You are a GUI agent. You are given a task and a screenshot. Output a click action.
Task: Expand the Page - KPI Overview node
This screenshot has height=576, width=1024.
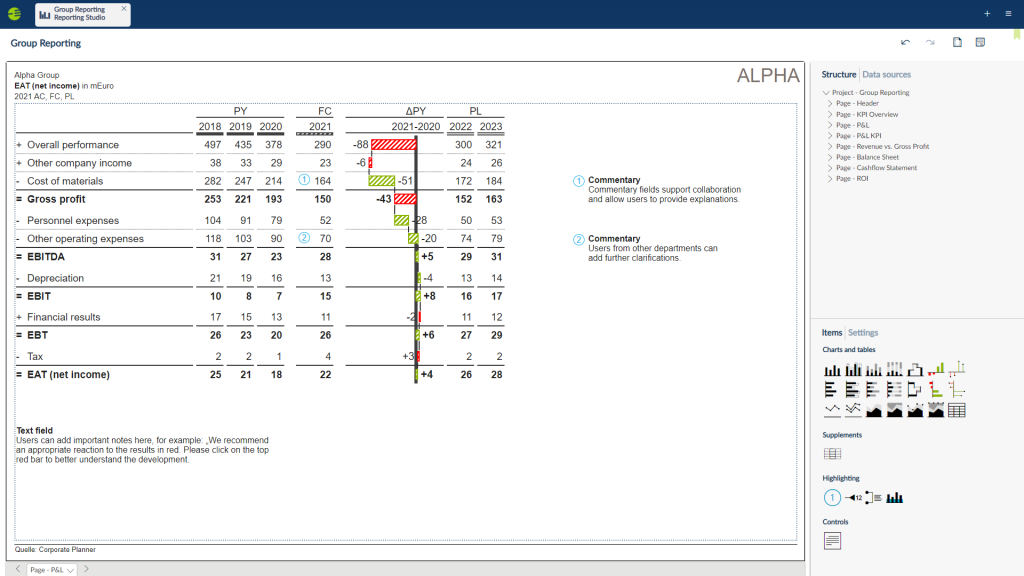pyautogui.click(x=829, y=114)
